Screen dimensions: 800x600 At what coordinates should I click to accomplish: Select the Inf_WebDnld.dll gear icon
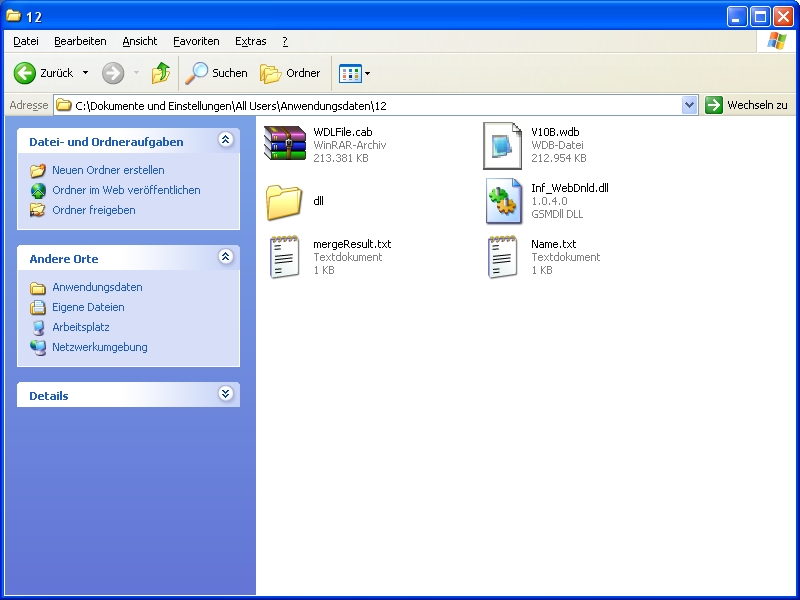(x=504, y=201)
